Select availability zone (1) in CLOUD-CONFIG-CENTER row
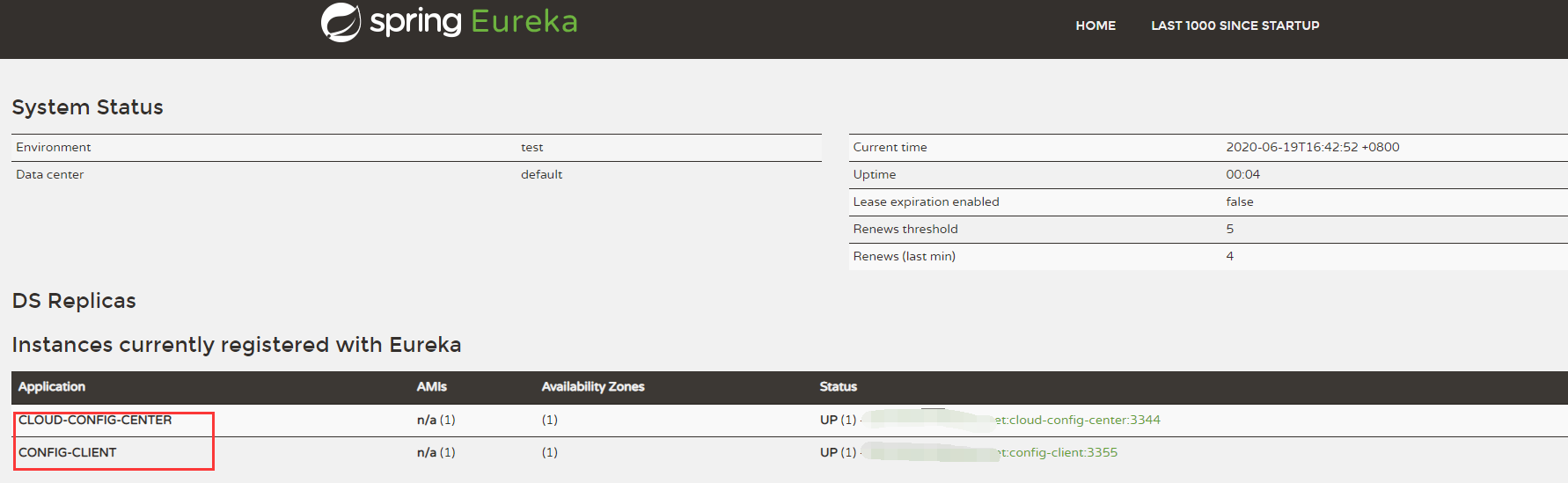This screenshot has height=483, width=1568. coord(550,420)
